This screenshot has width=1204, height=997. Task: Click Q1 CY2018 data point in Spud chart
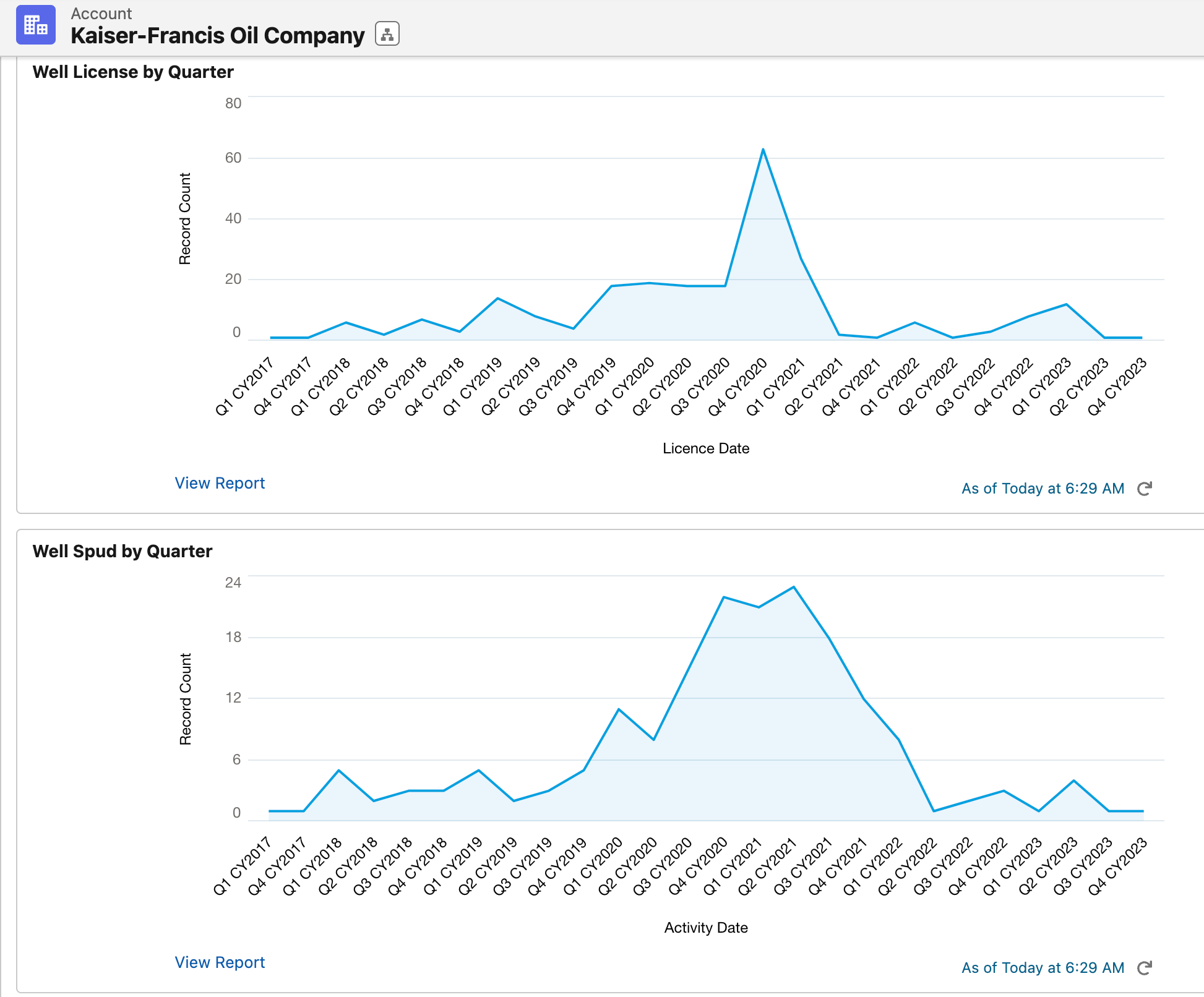click(x=338, y=771)
